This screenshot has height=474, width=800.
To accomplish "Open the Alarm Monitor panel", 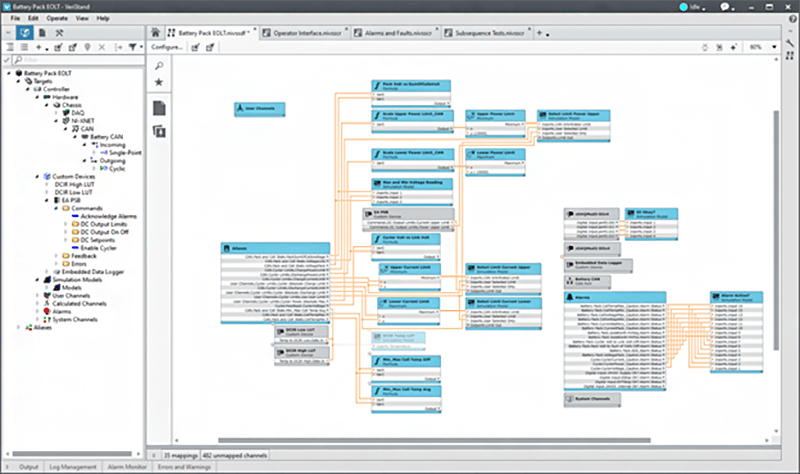I will click(x=127, y=467).
